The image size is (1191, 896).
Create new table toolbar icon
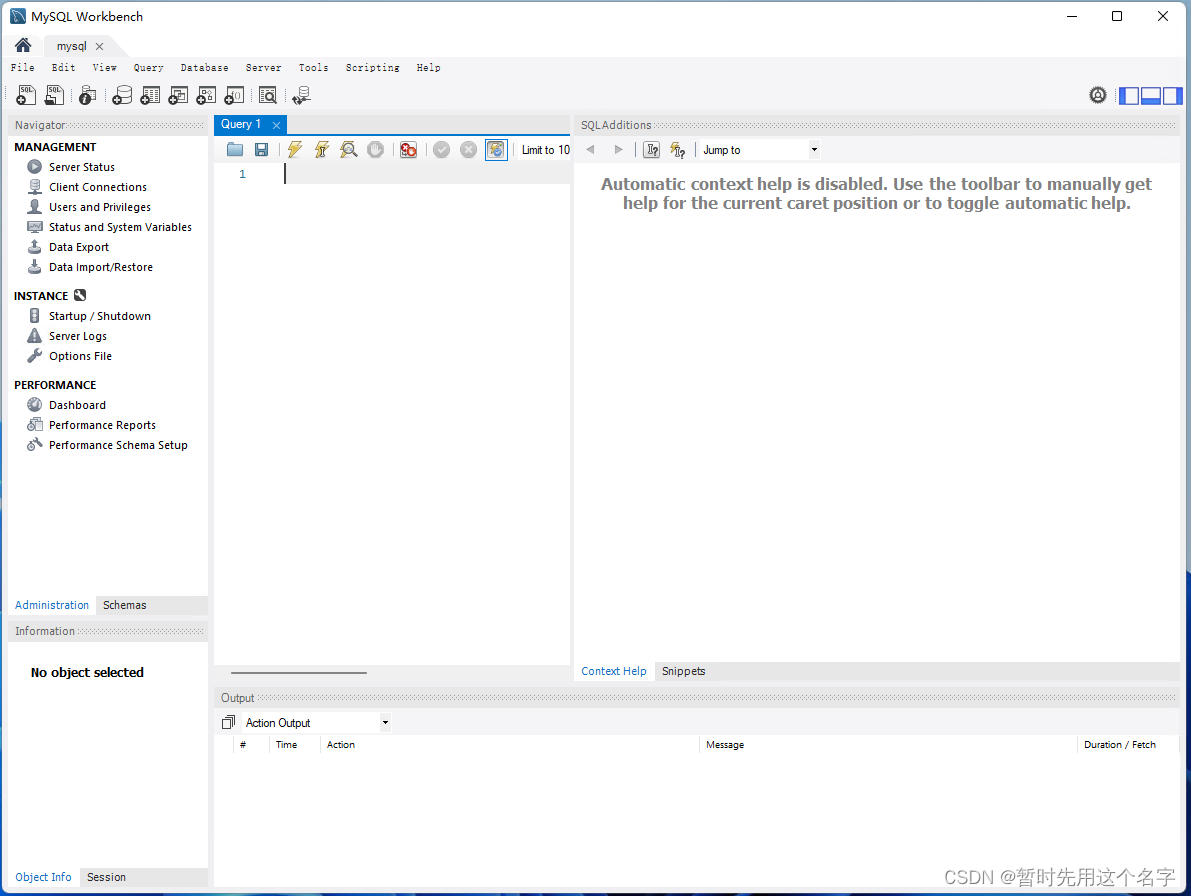[150, 95]
